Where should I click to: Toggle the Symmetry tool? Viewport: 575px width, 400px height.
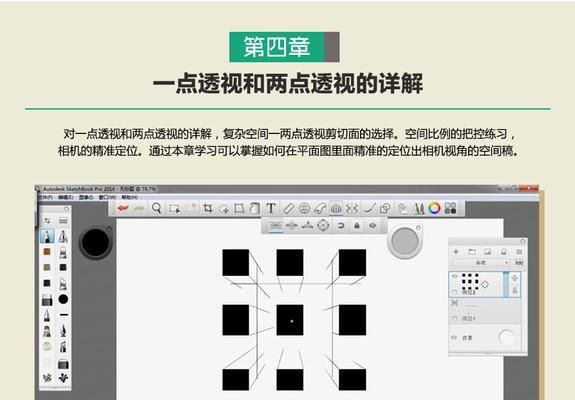coord(352,208)
